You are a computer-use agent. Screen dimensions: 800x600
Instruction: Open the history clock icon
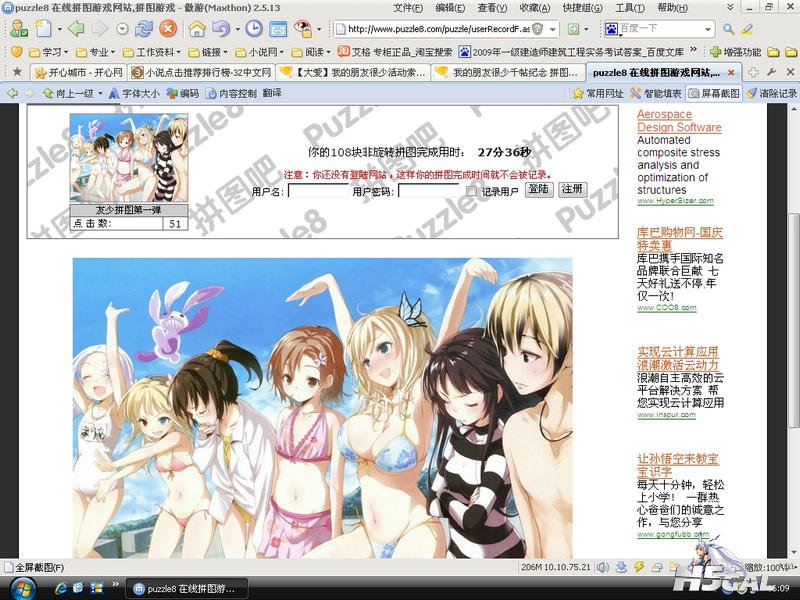(x=253, y=29)
